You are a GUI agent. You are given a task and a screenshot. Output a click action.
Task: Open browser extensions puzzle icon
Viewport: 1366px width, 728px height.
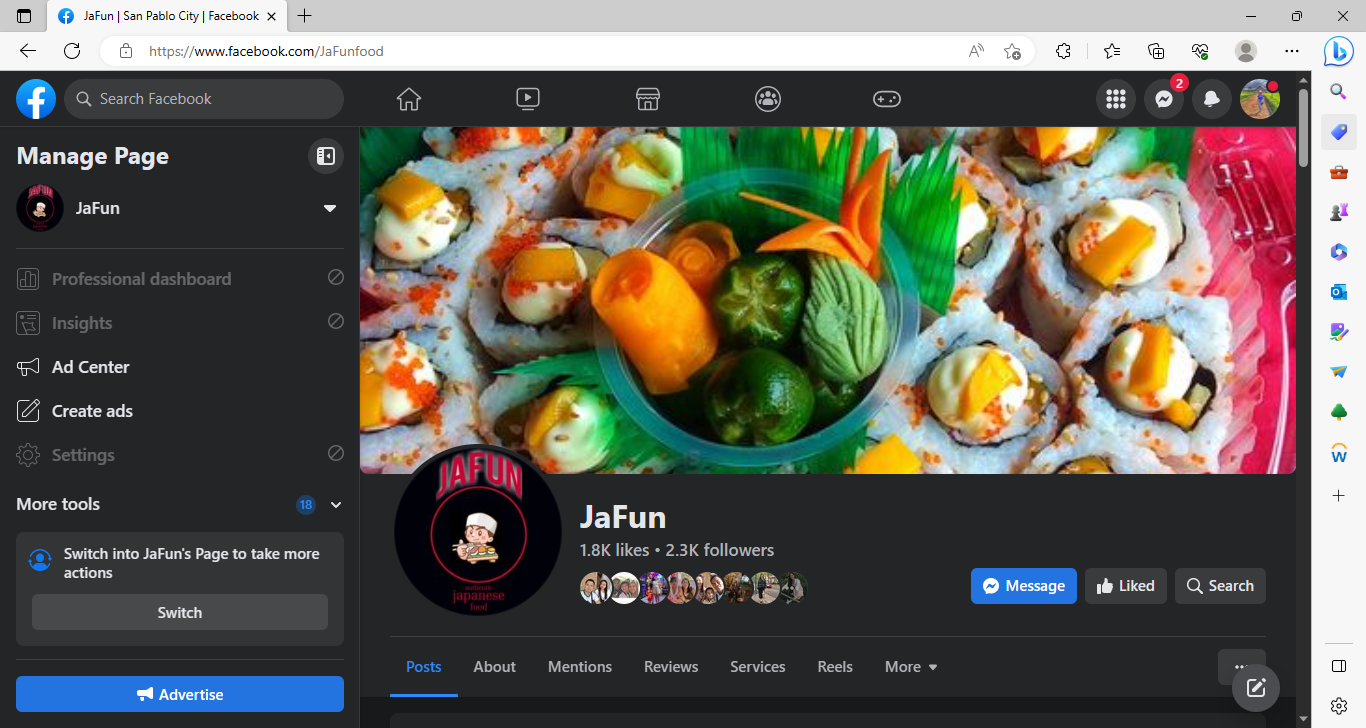tap(1064, 51)
